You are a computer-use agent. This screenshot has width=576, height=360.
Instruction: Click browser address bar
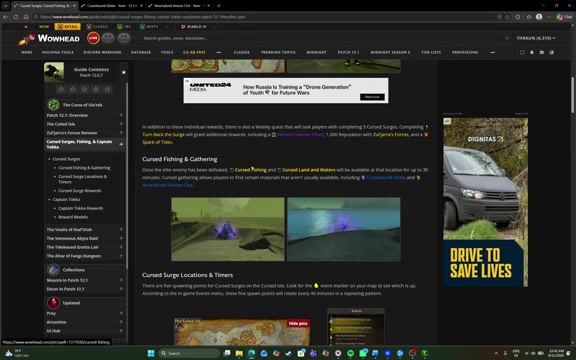click(264, 17)
